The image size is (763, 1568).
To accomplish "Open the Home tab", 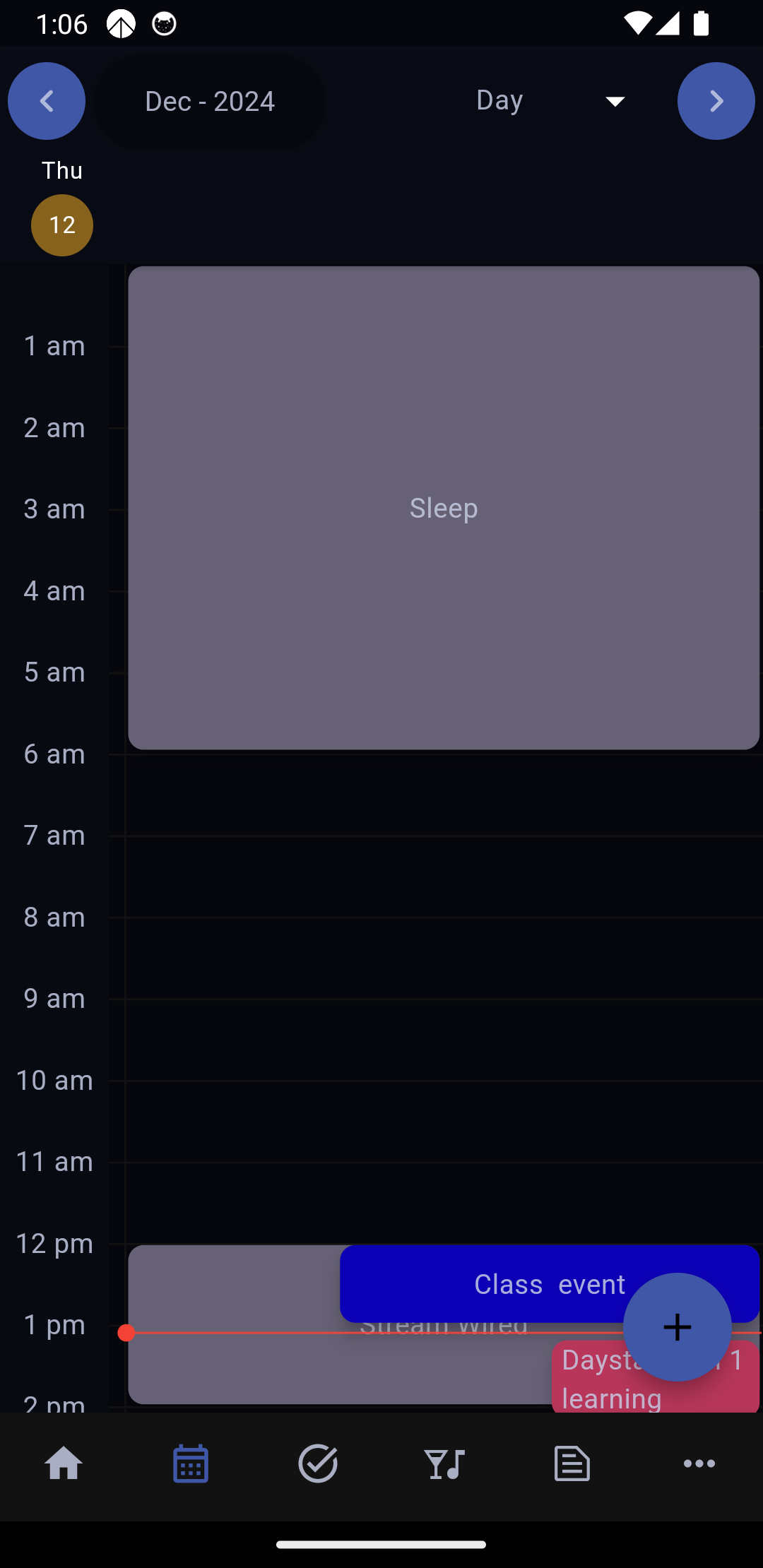I will (64, 1463).
